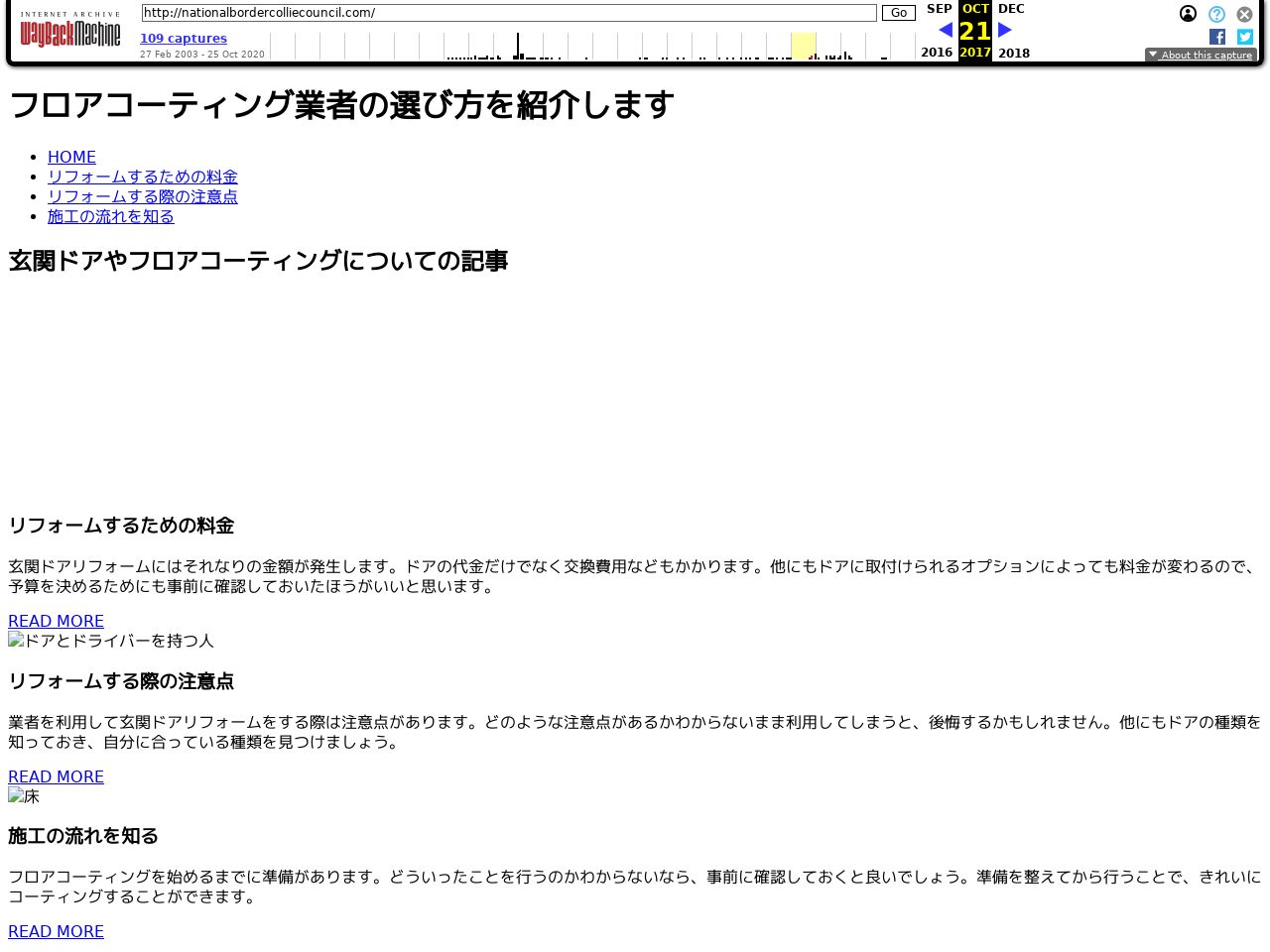The width and height of the screenshot is (1270, 952).
Task: Go to previous capture arrow
Action: point(946,30)
